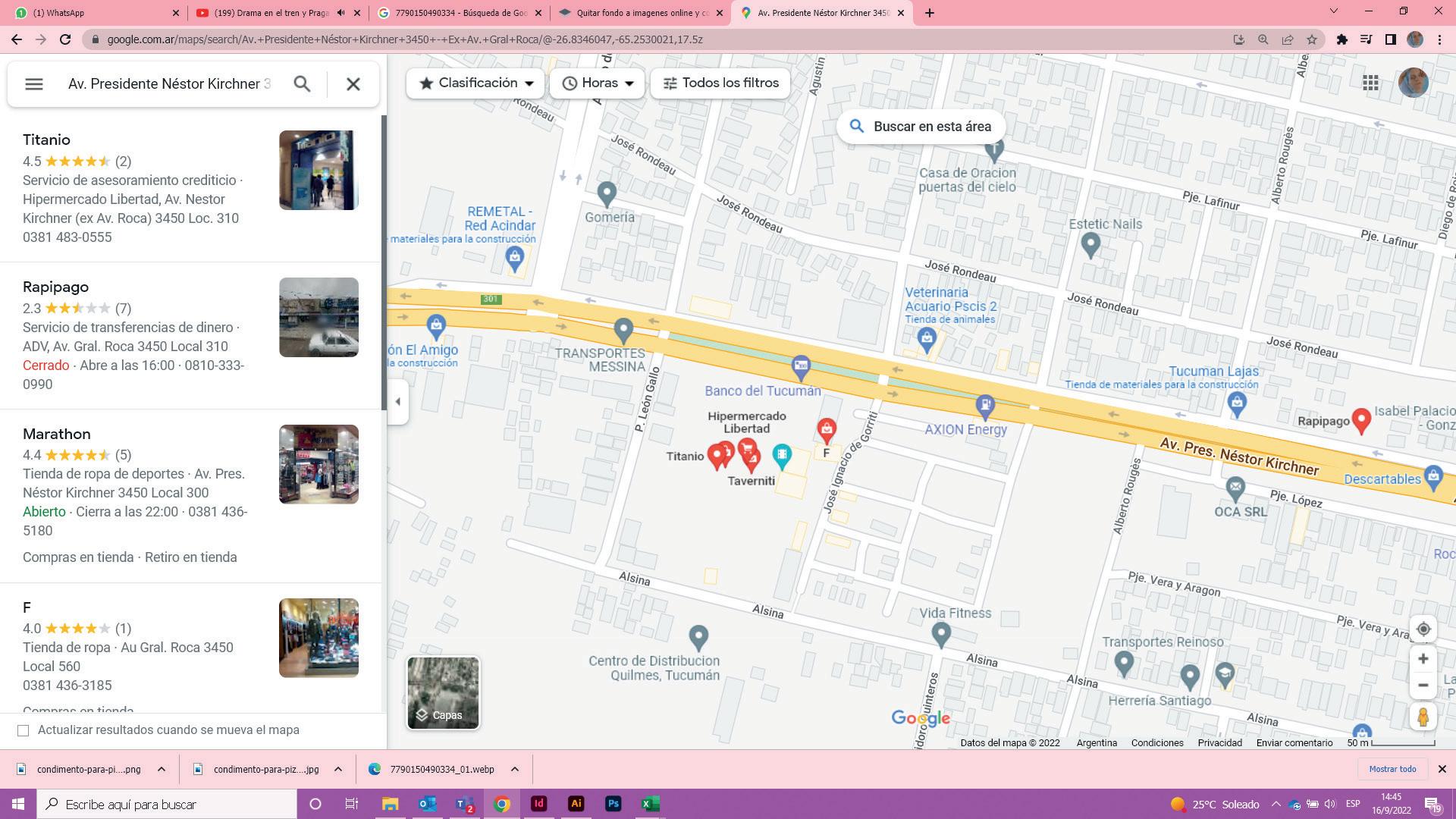Expand options for condimento-para-pi png download
The image size is (1456, 819).
[x=162, y=769]
